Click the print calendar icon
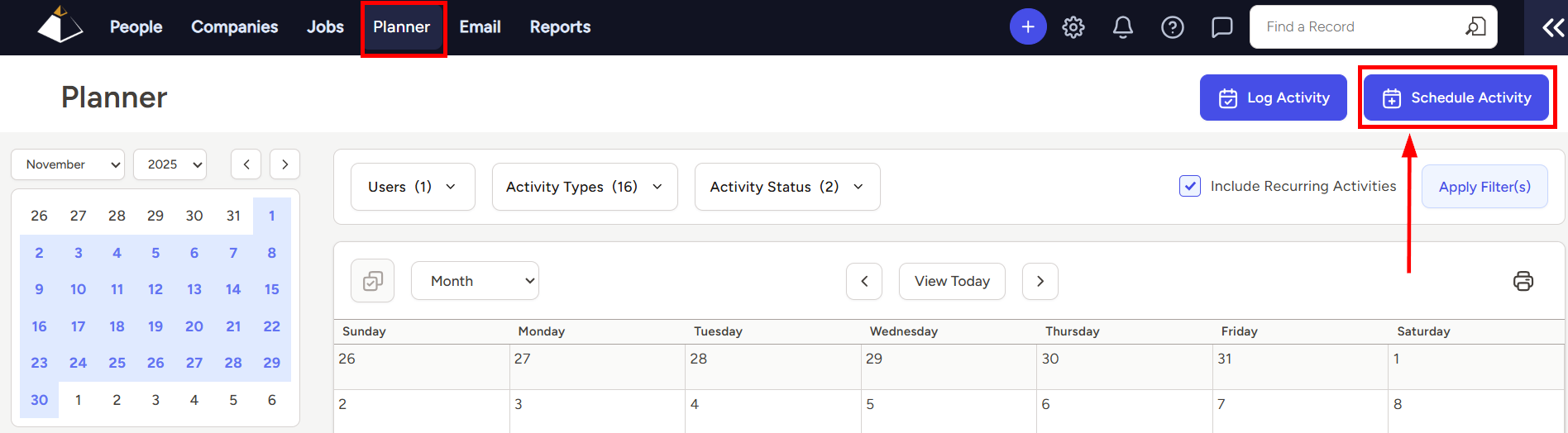The image size is (1568, 433). tap(1523, 281)
